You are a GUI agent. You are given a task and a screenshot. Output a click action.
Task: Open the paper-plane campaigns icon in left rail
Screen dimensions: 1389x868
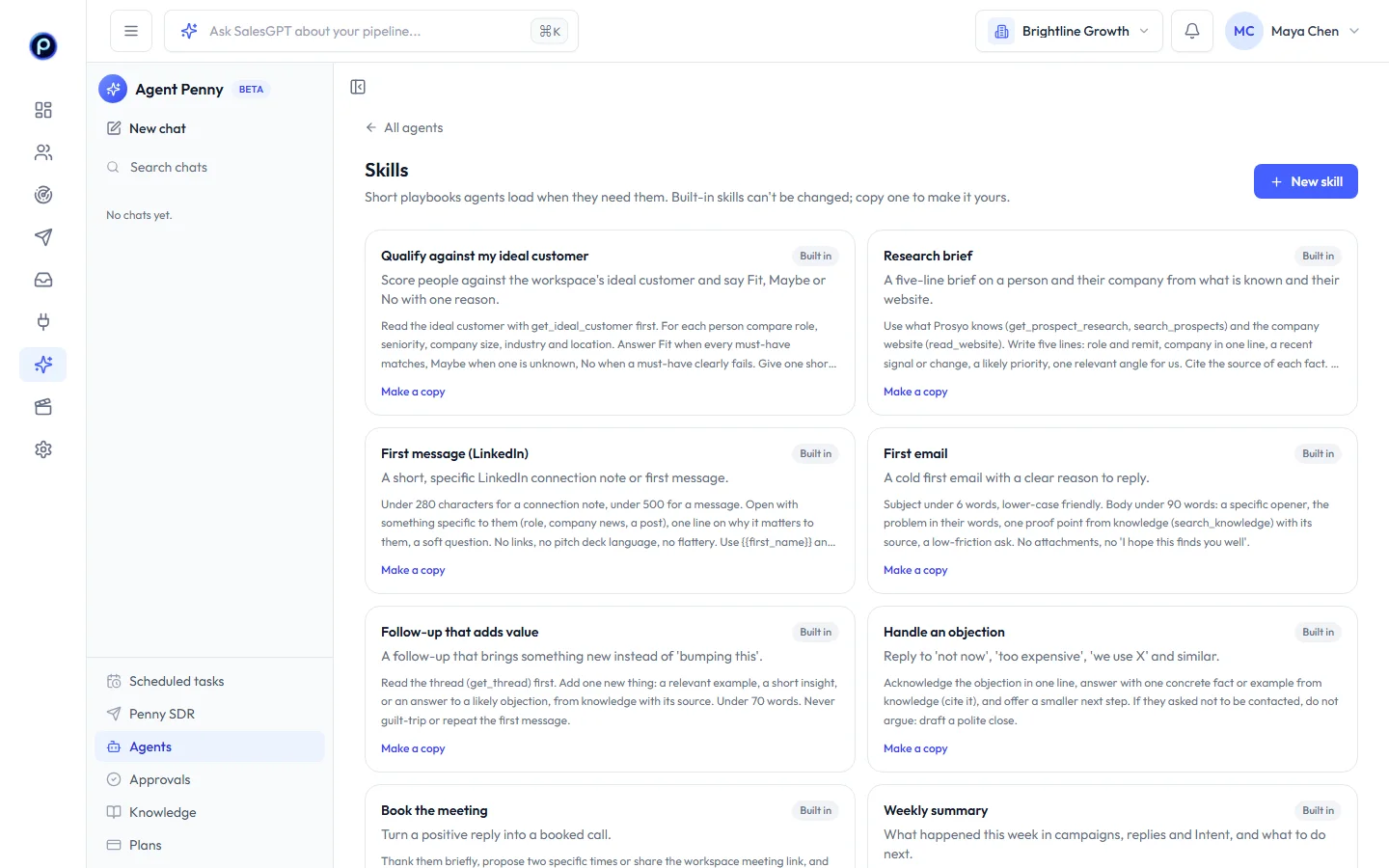pyautogui.click(x=43, y=237)
